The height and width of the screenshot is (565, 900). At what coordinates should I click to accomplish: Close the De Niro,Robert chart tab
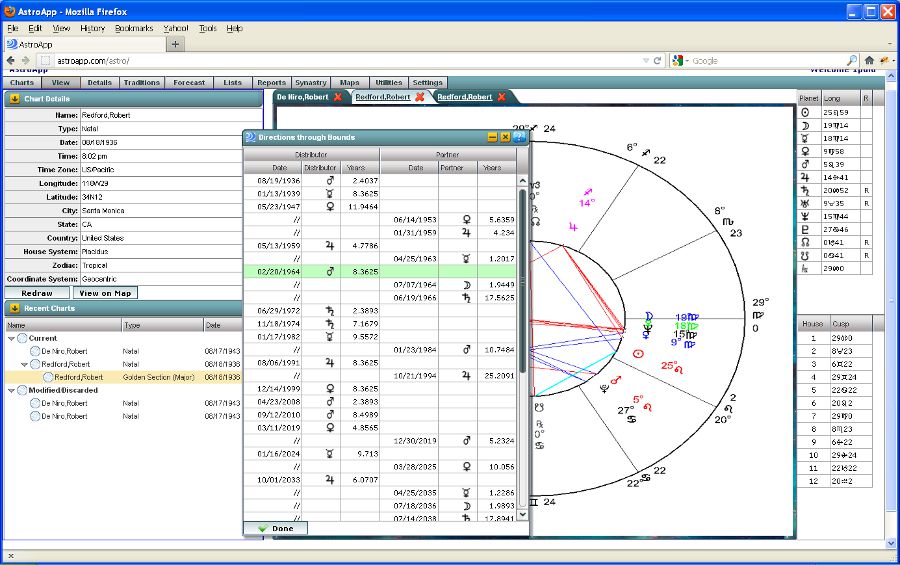[337, 97]
